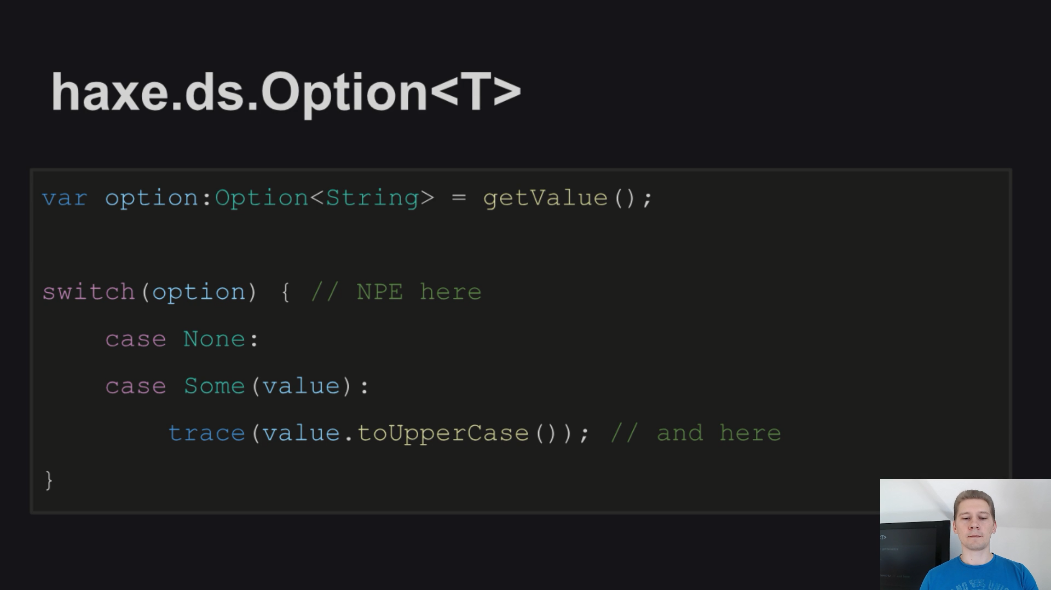Image resolution: width=1051 pixels, height=590 pixels.
Task: Select the String type parameter
Action: pos(373,198)
